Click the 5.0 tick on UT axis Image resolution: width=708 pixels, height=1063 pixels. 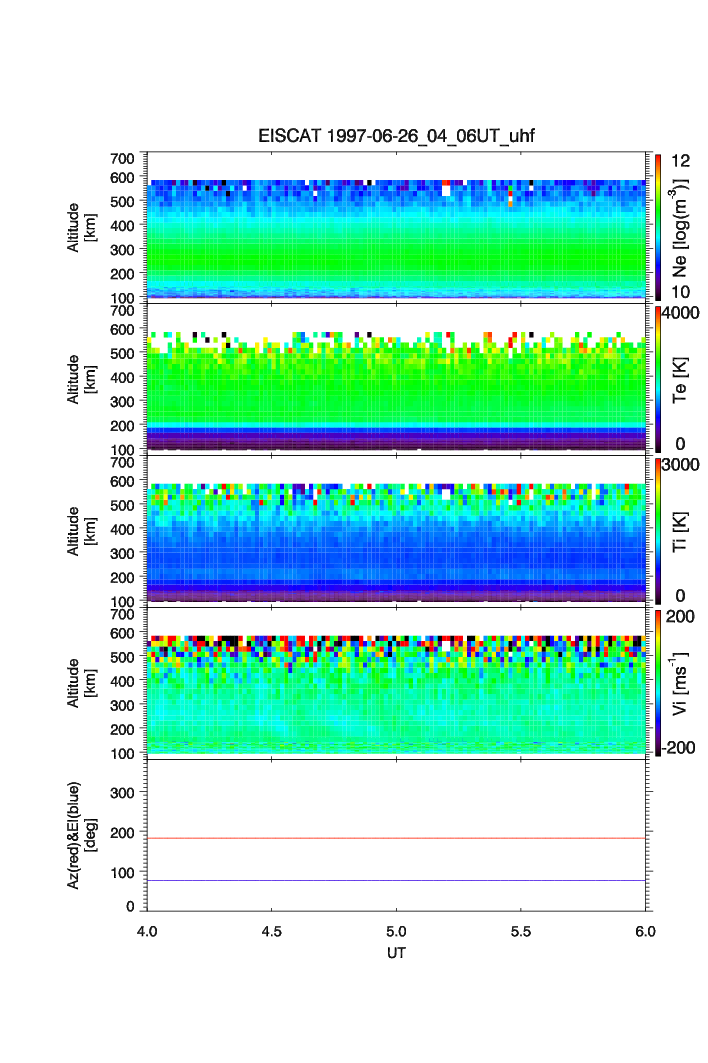pyautogui.click(x=396, y=931)
